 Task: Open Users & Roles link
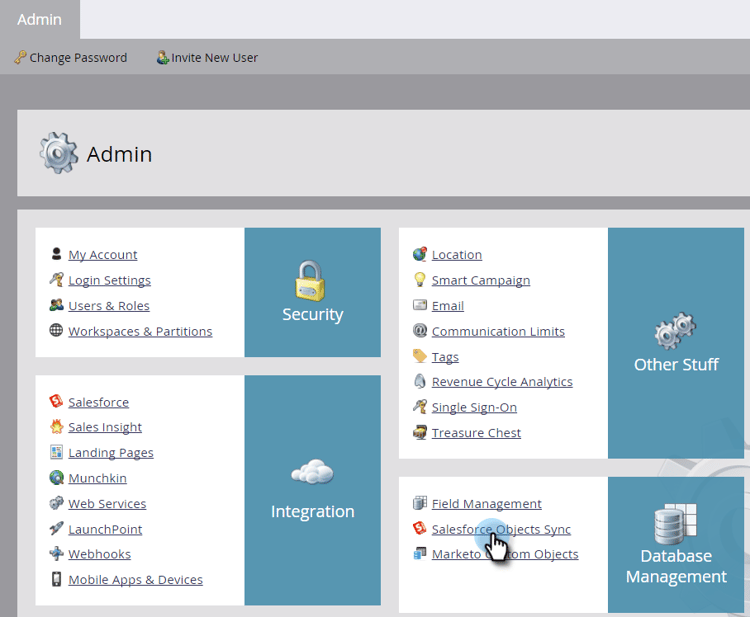coord(109,306)
